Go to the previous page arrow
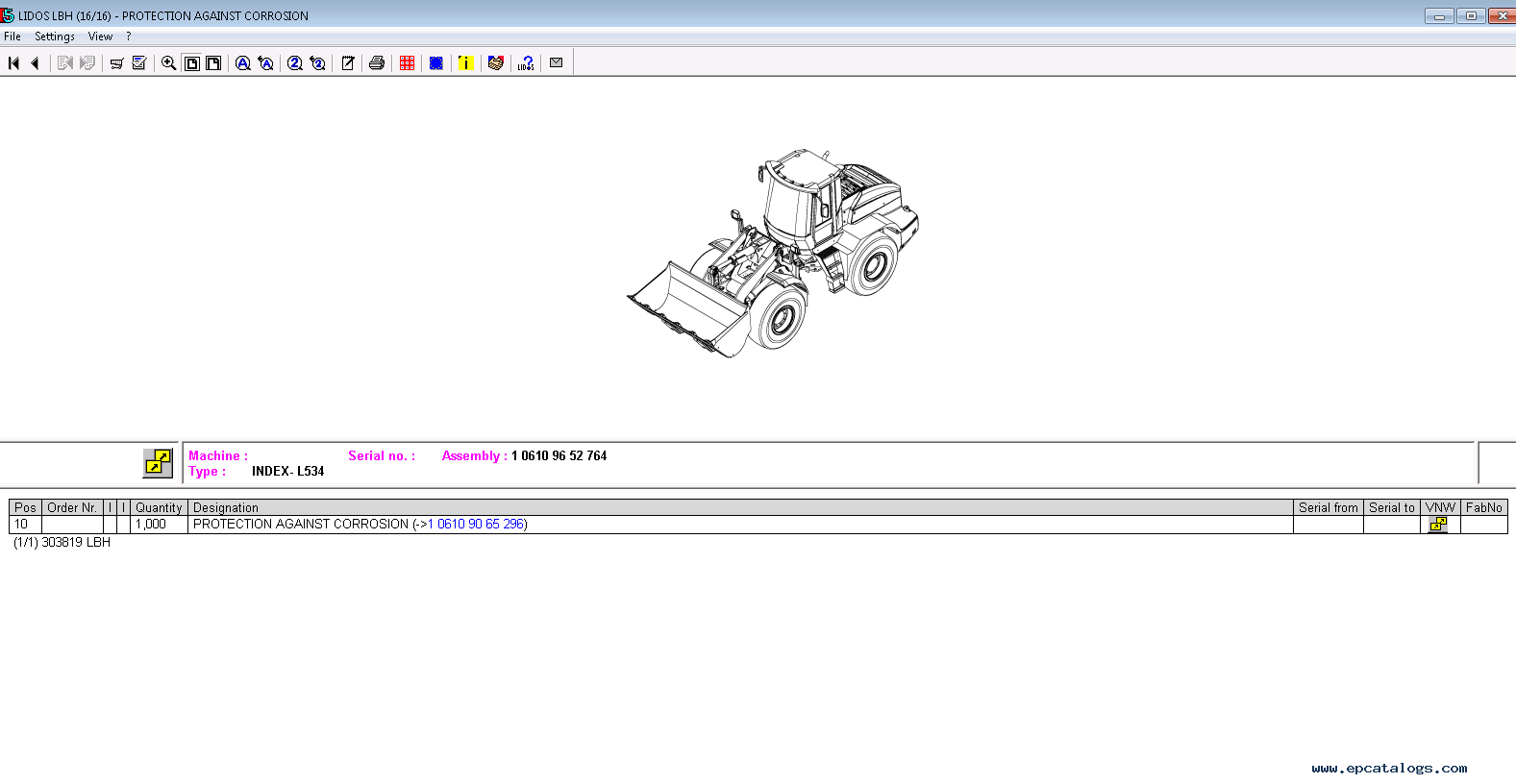Screen dimensions: 1516x784 point(36,63)
